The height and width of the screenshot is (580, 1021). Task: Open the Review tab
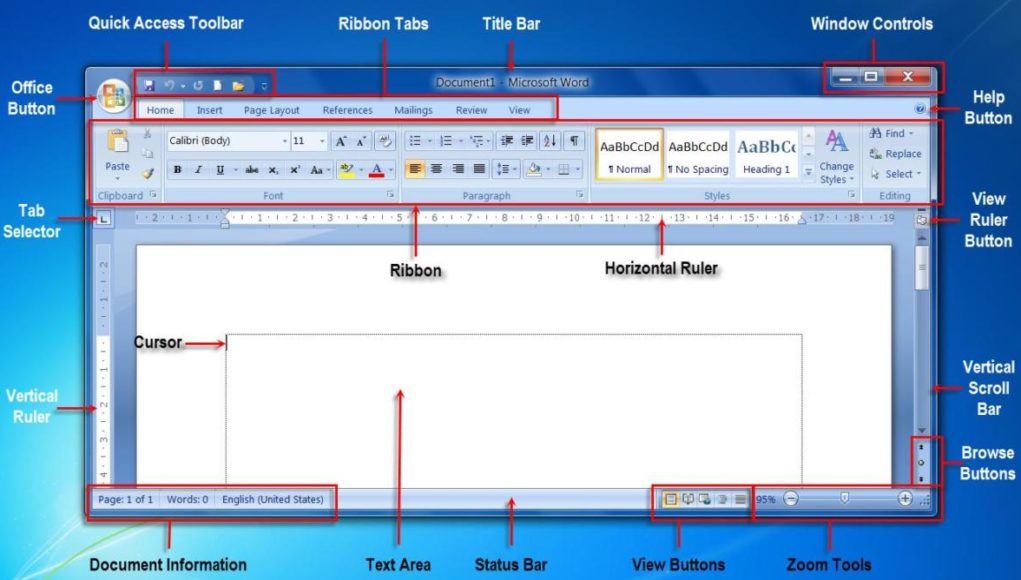point(471,110)
